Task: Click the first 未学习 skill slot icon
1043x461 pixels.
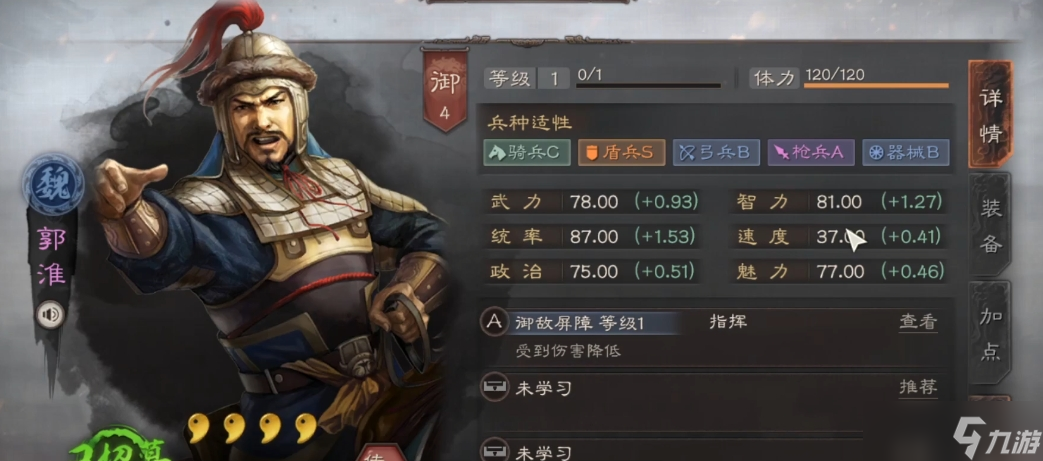Action: click(x=494, y=389)
